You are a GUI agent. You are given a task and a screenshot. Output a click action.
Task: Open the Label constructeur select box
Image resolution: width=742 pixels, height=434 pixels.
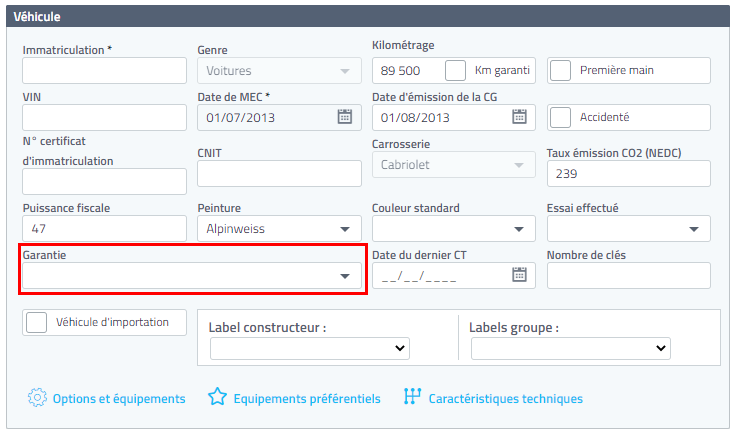pos(310,348)
